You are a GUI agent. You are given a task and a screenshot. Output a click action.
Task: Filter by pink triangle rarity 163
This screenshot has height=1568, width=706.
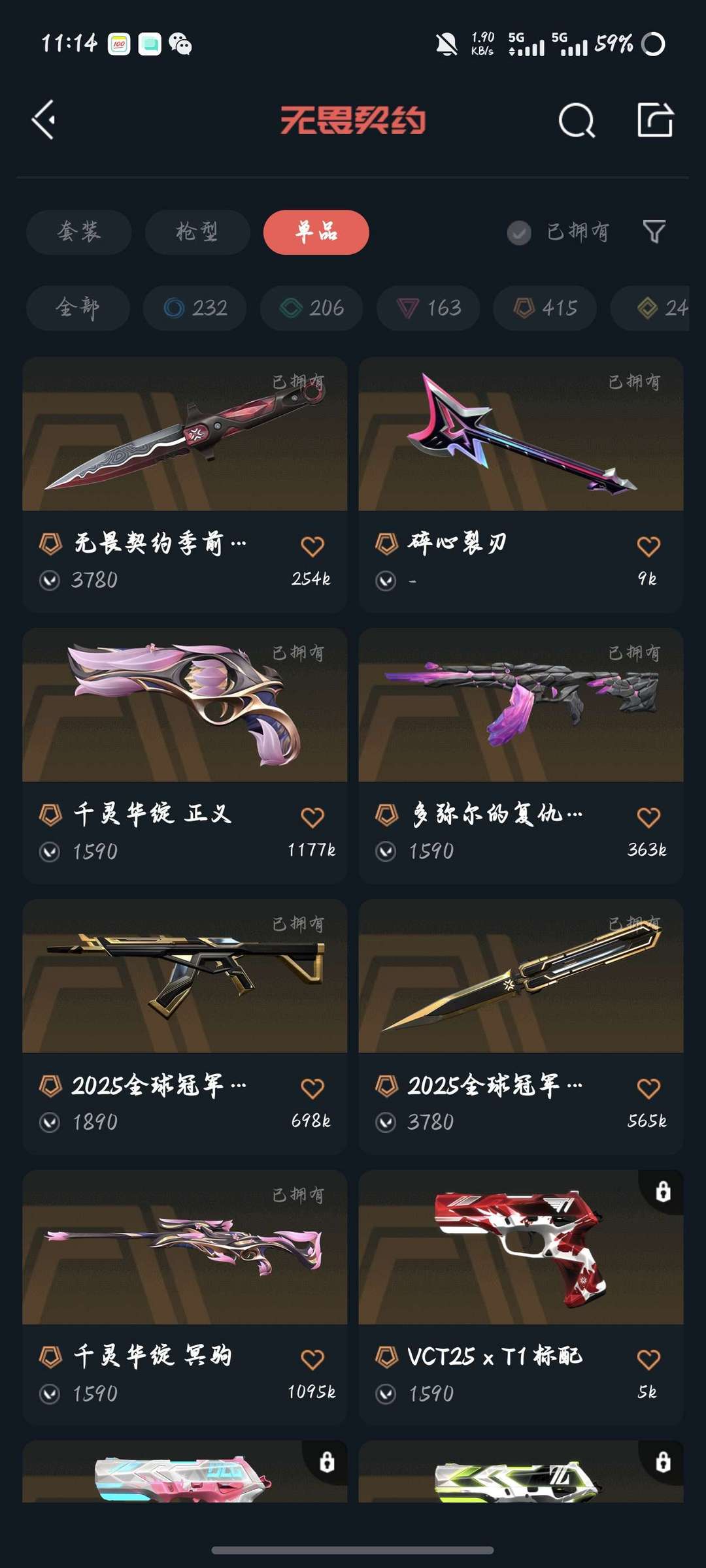coord(428,308)
